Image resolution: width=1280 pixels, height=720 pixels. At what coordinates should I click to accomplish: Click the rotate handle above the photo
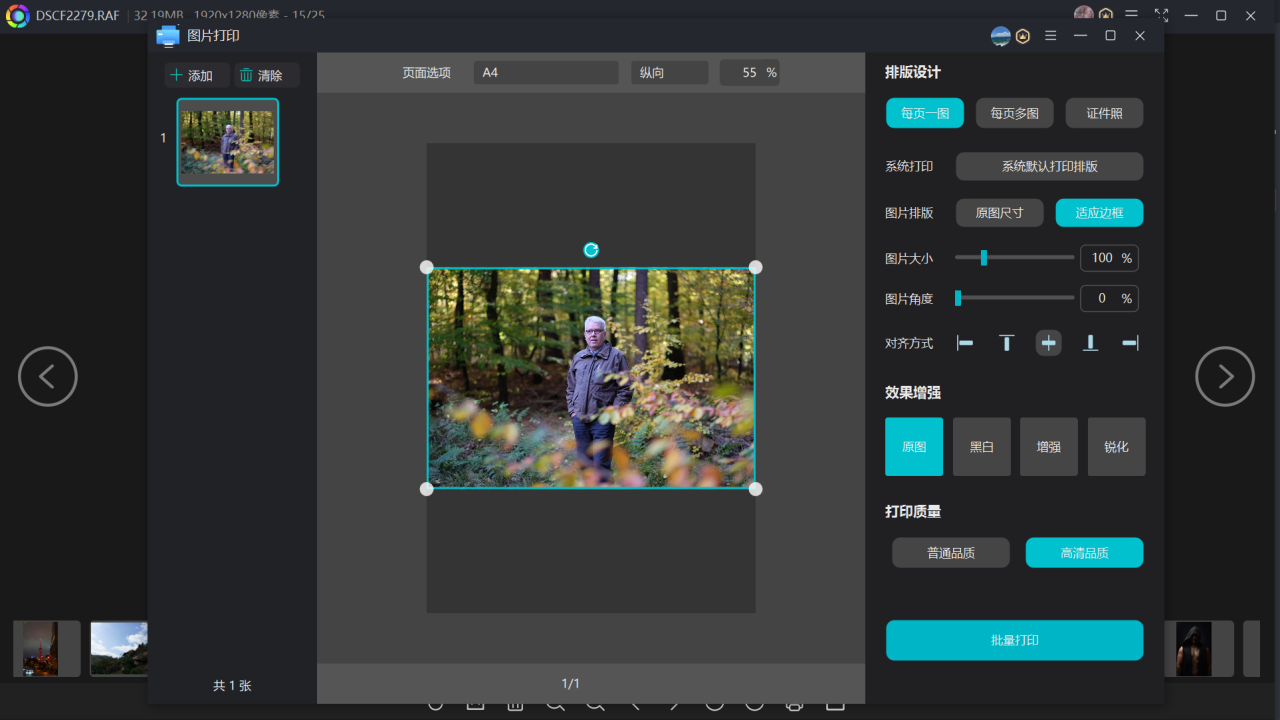point(591,250)
